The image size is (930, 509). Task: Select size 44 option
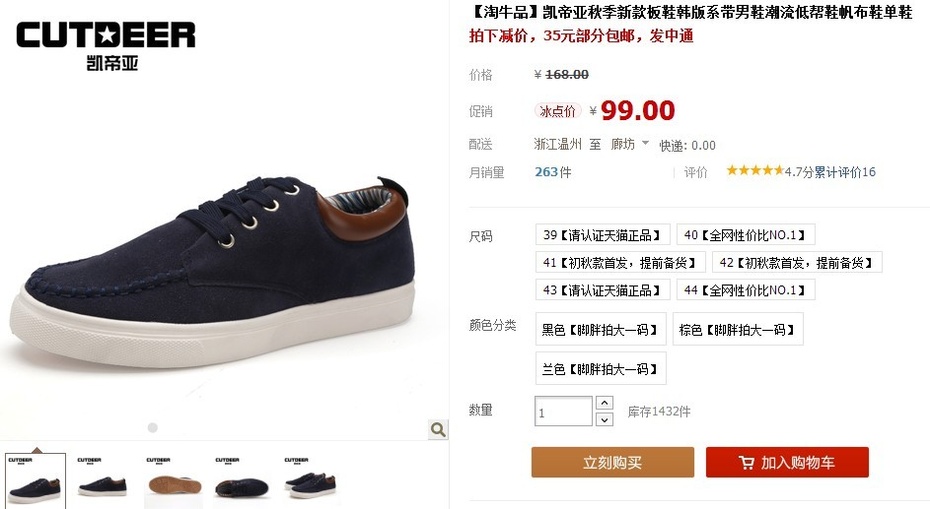click(745, 290)
